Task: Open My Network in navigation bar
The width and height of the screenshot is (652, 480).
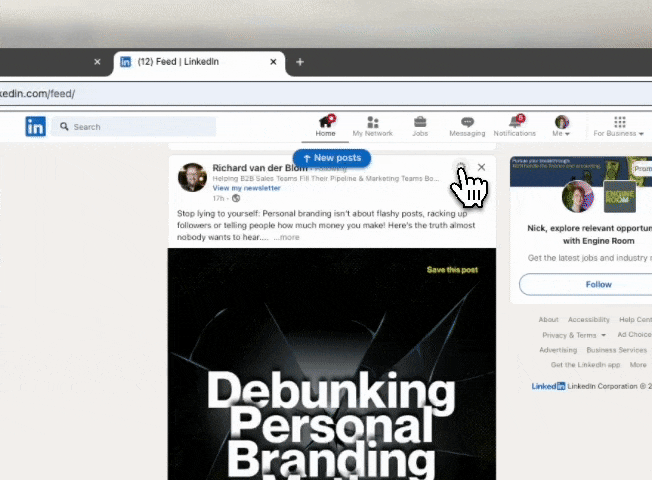Action: [373, 126]
